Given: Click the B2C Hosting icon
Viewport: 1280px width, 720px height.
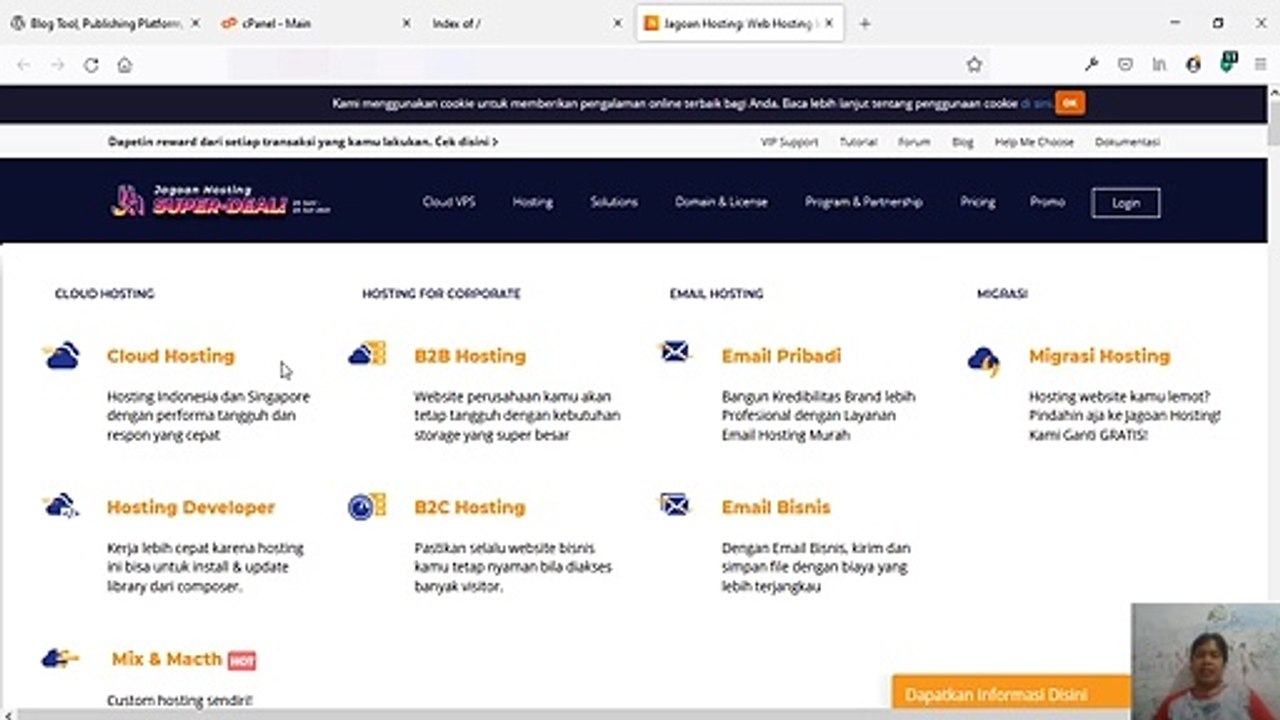Looking at the screenshot, I should 367,506.
